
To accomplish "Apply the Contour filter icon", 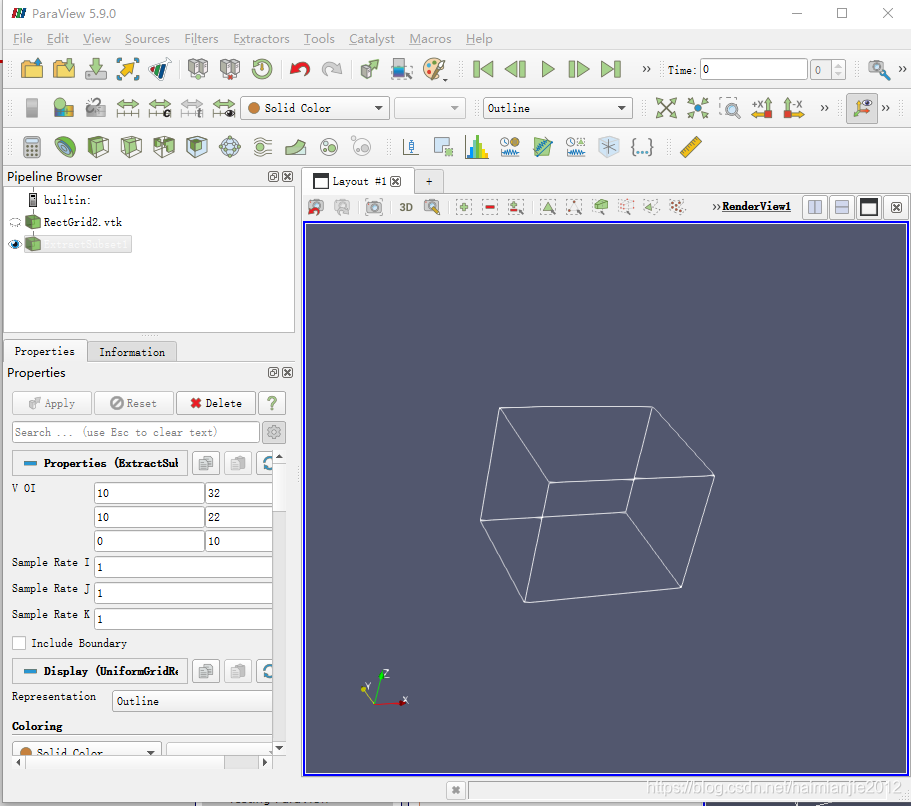I will pyautogui.click(x=65, y=147).
